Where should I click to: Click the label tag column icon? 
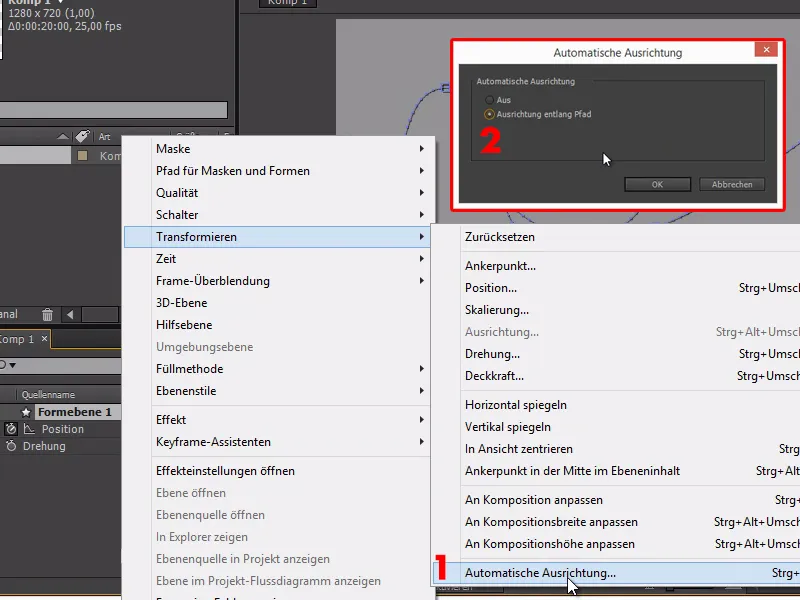[x=82, y=136]
